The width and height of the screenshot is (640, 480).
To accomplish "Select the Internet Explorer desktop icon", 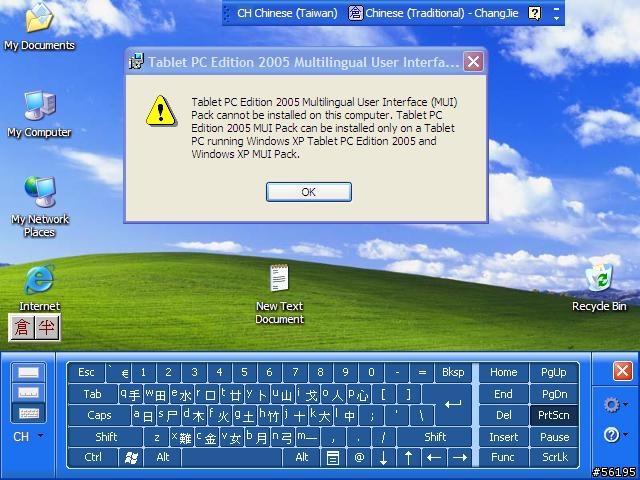I will tap(39, 288).
